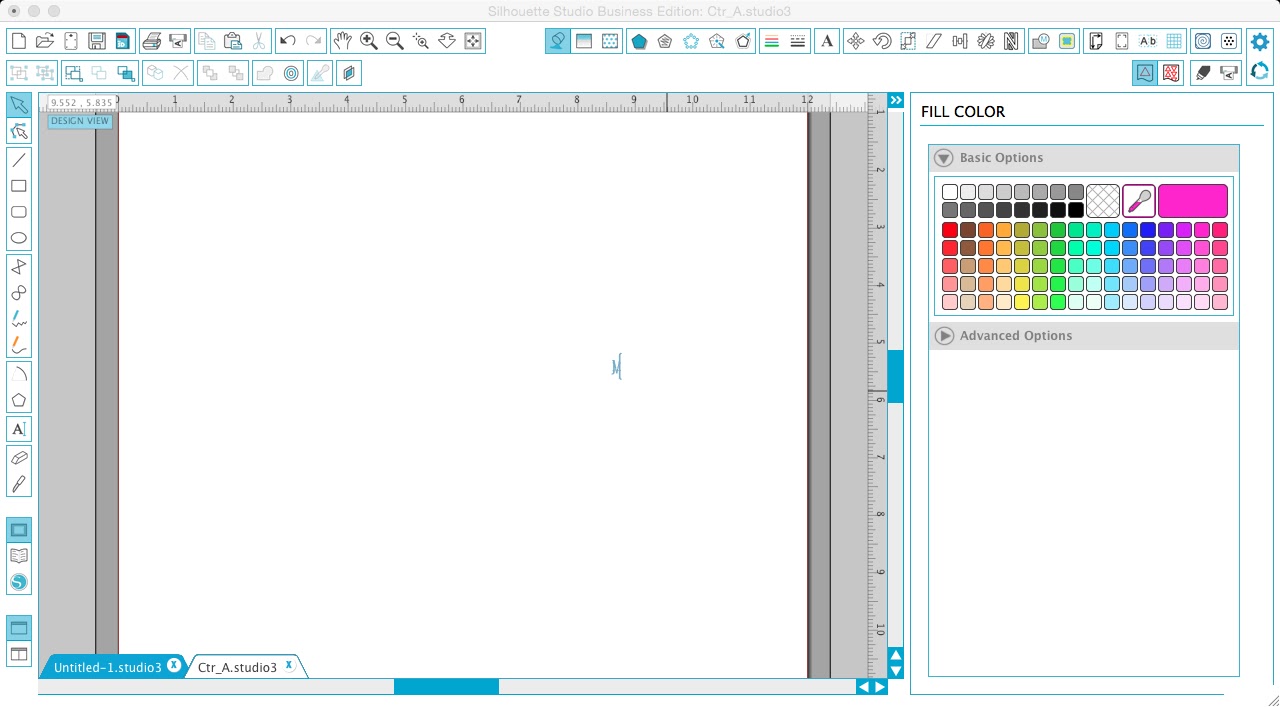Collapse the Basic Options section
This screenshot has height=707, width=1280.
[943, 157]
